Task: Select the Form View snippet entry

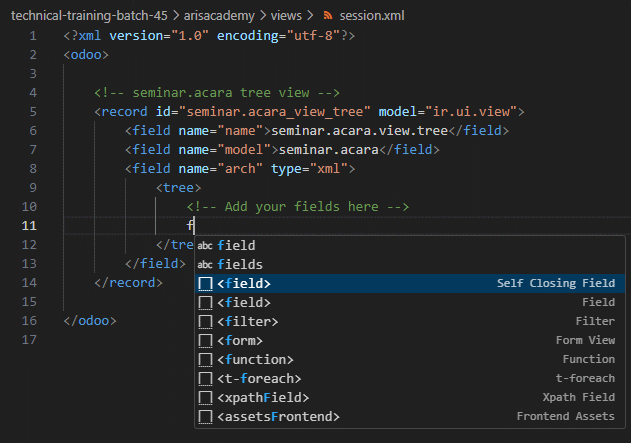Action: [410, 340]
